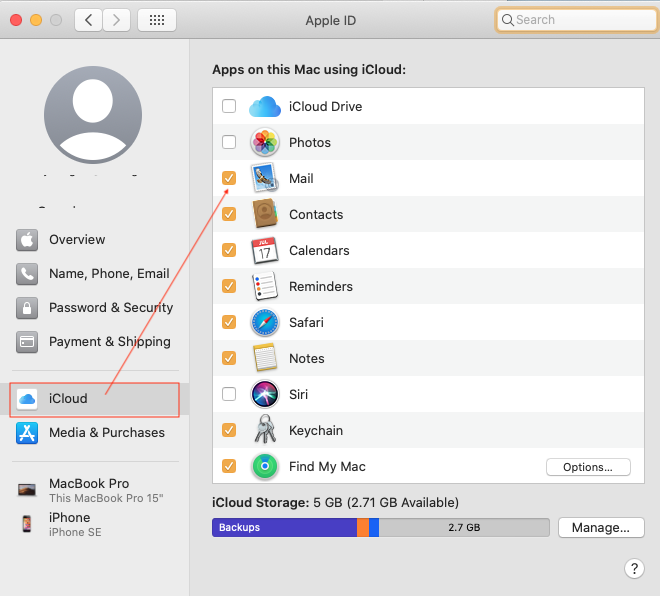Uncheck the Mail checkbox
The image size is (660, 596).
pos(229,178)
